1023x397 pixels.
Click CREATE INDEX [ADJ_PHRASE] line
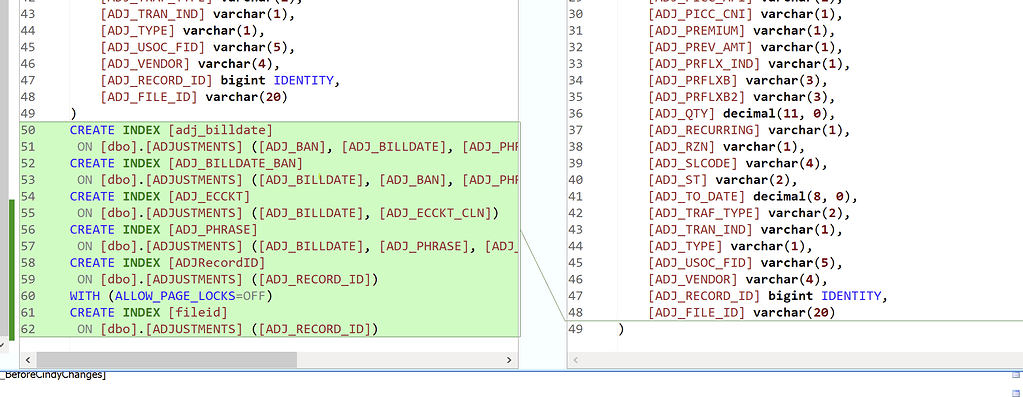click(164, 229)
